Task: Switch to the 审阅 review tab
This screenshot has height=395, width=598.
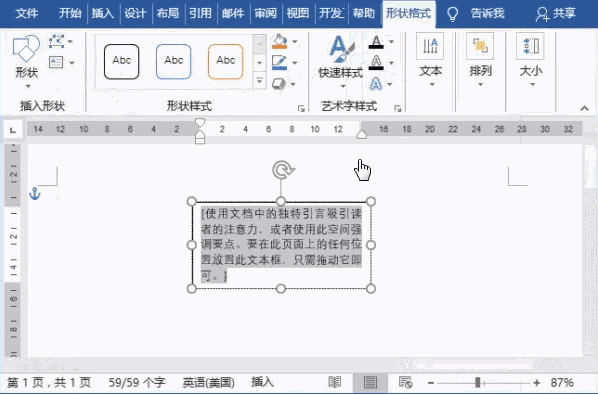Action: point(265,14)
